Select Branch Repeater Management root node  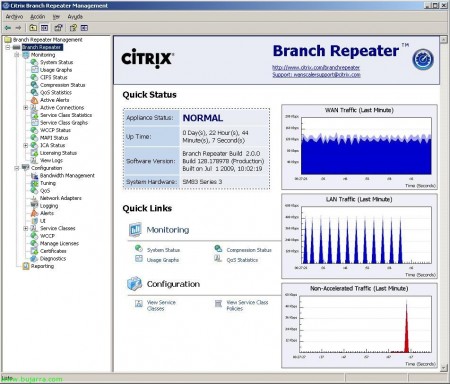click(x=47, y=40)
